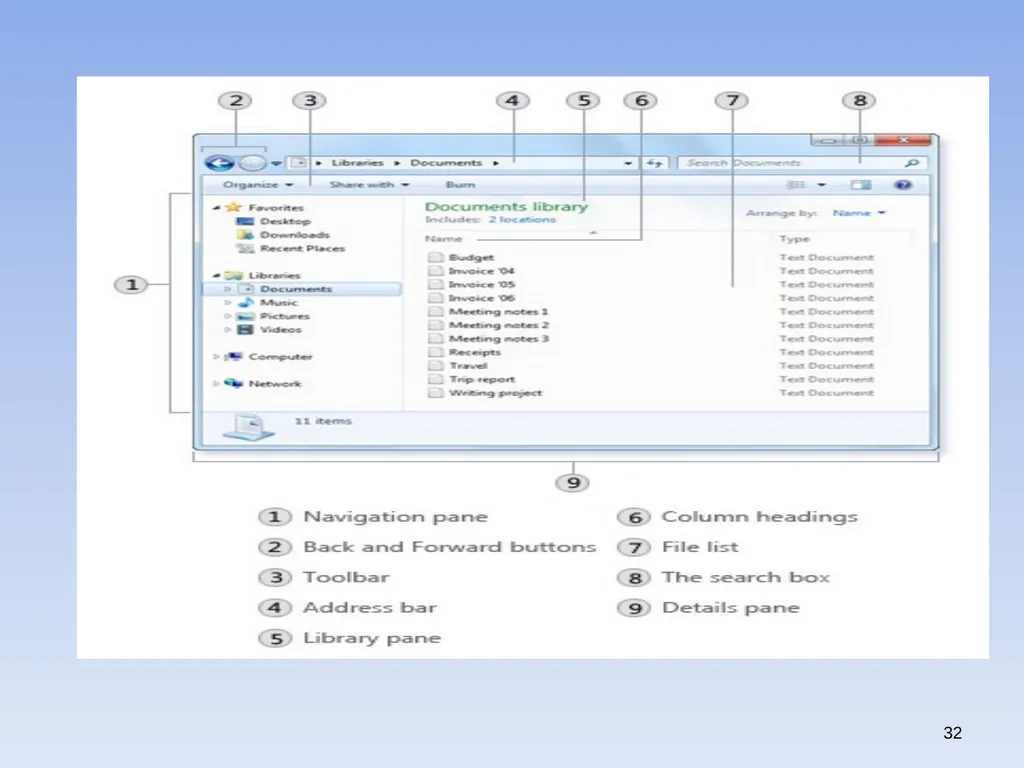Select Favorites in navigation pane
The image size is (1024, 768).
click(276, 208)
